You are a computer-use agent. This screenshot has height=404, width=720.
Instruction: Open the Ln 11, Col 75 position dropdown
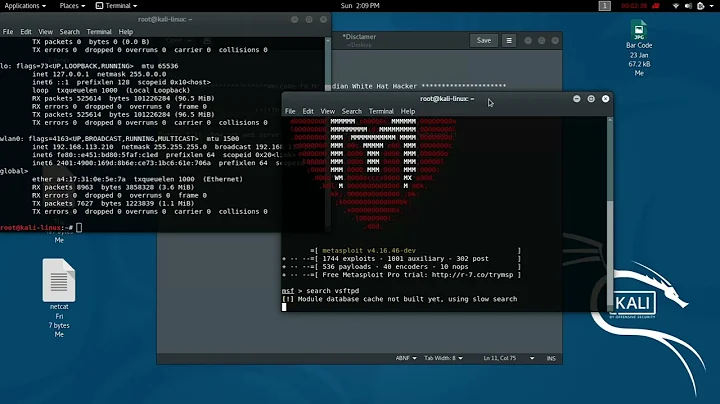click(508, 358)
